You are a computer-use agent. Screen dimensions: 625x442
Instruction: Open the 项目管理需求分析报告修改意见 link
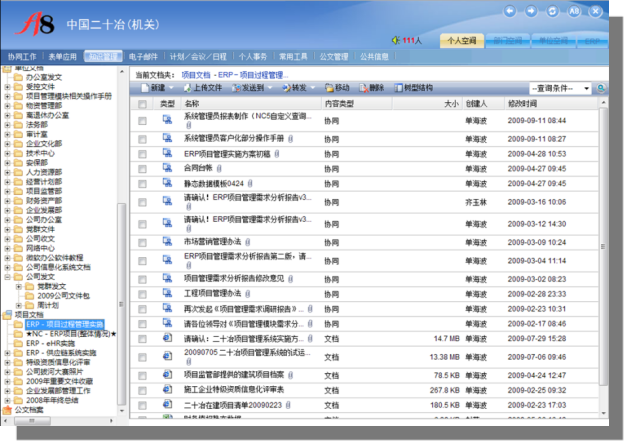tap(234, 279)
